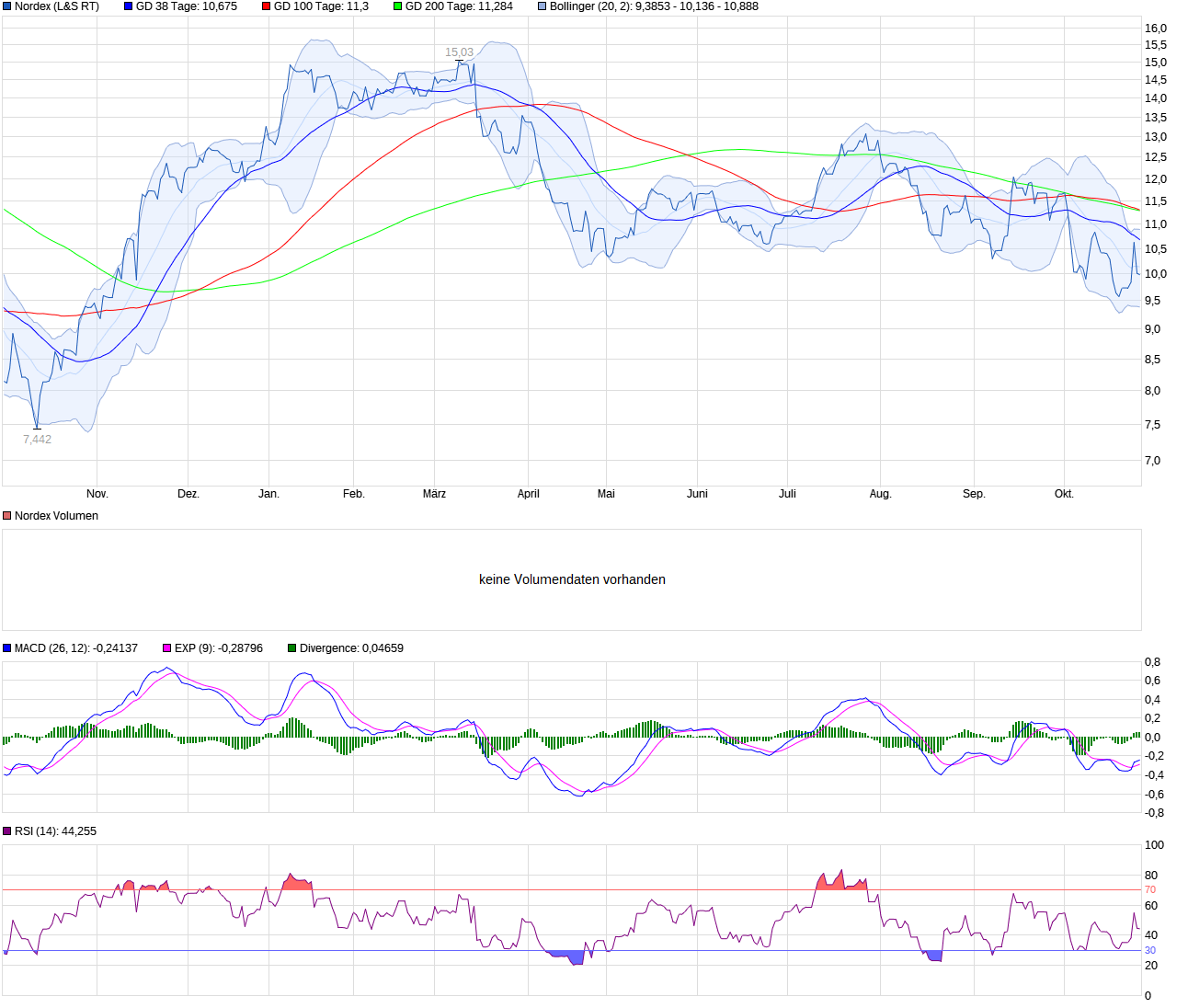Click the 70 threshold marker on RSI scale

pyautogui.click(x=1148, y=890)
